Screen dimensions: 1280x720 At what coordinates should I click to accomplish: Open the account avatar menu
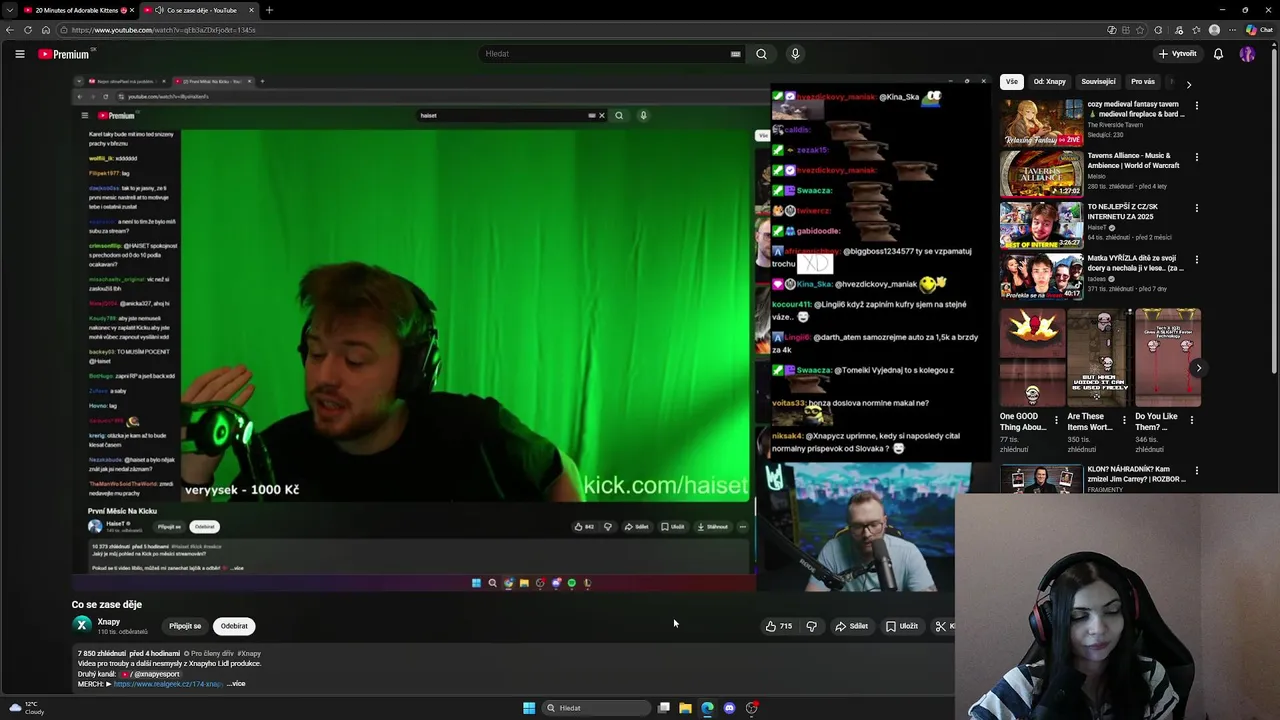click(1247, 54)
